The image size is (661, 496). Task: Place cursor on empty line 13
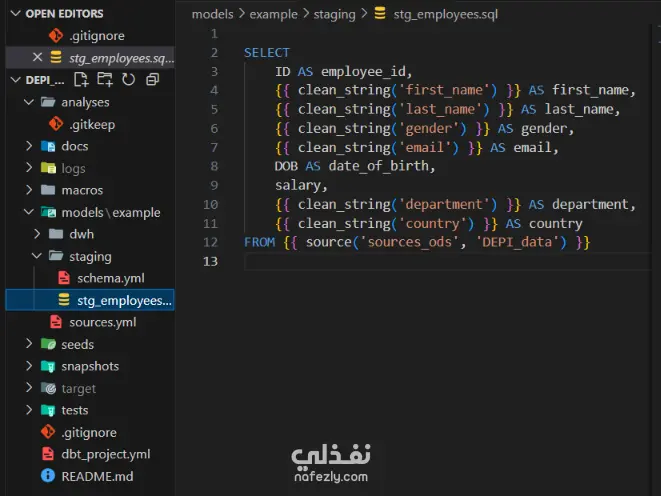(447, 261)
